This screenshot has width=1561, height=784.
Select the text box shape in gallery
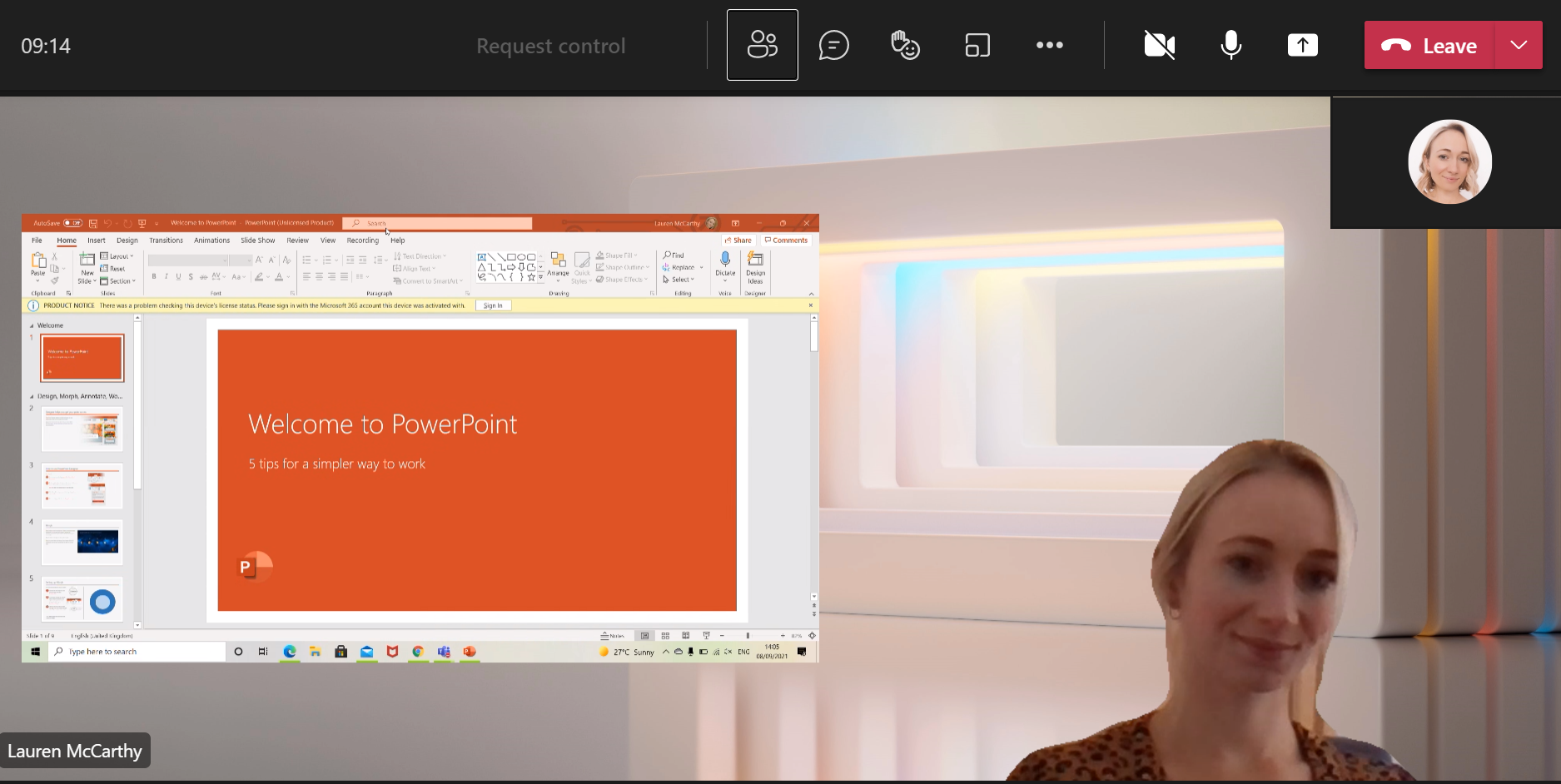(x=482, y=257)
